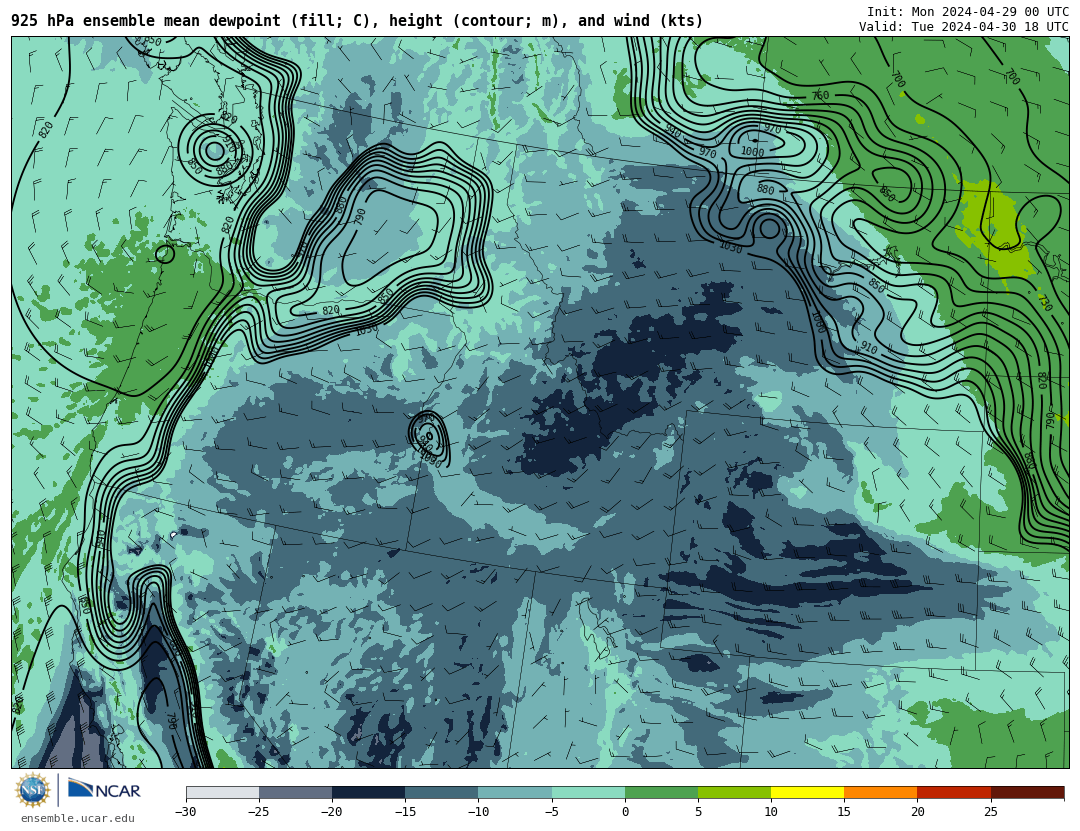Click the 910 height contour label

pos(869,349)
